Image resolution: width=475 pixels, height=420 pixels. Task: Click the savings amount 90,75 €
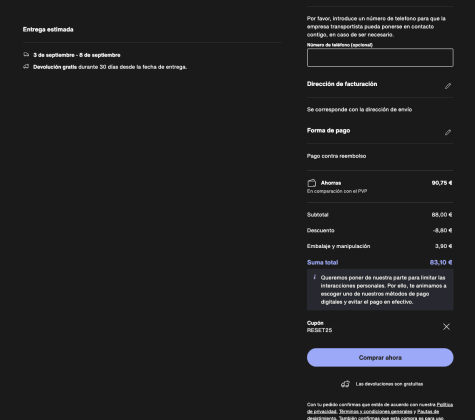(442, 183)
